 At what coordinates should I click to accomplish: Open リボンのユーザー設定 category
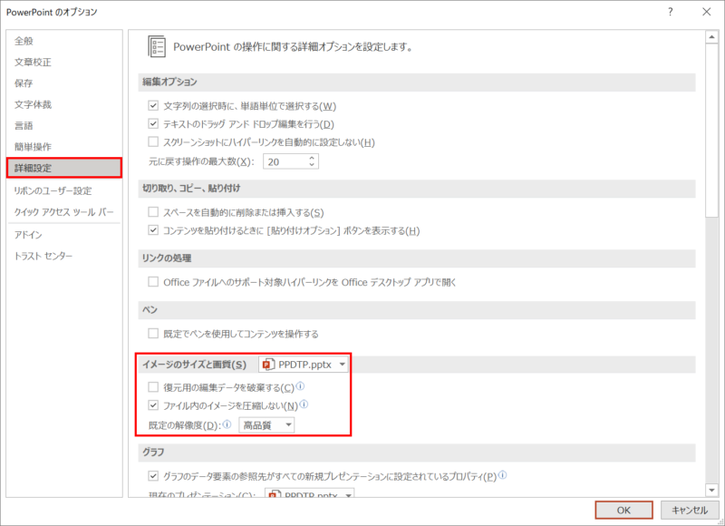pos(53,191)
